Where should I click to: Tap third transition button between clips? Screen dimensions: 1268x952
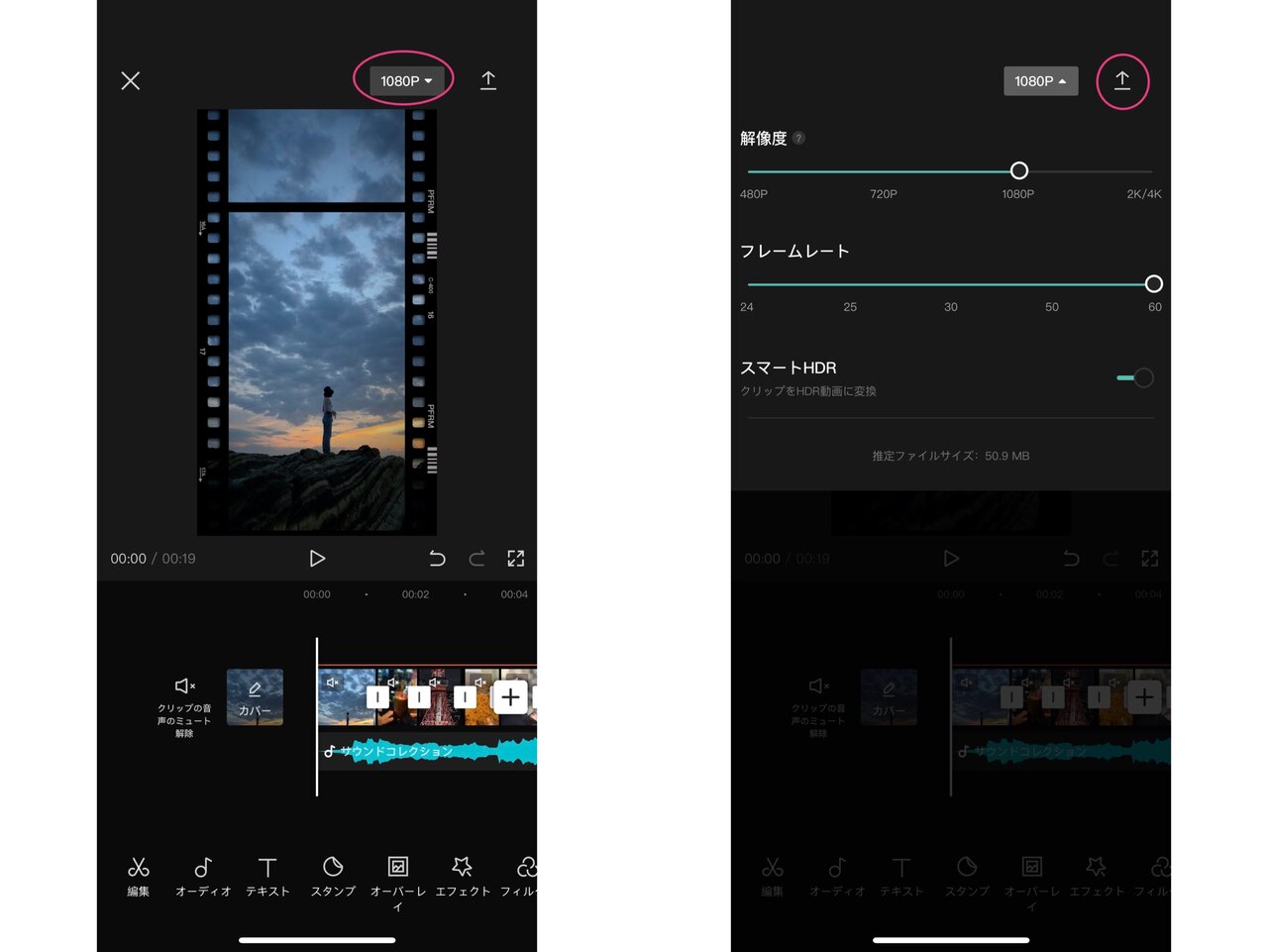pos(465,696)
